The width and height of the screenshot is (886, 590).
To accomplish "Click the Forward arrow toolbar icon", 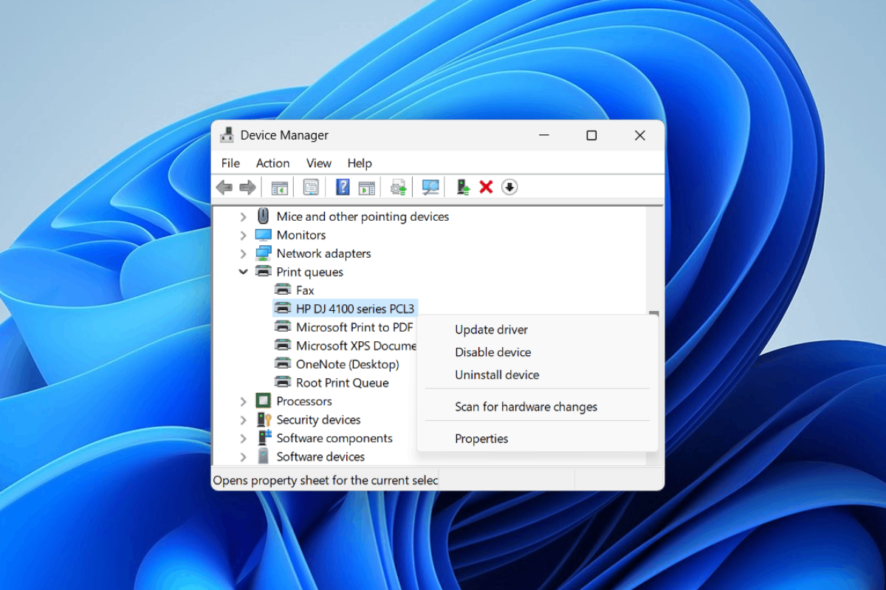I will tap(247, 187).
